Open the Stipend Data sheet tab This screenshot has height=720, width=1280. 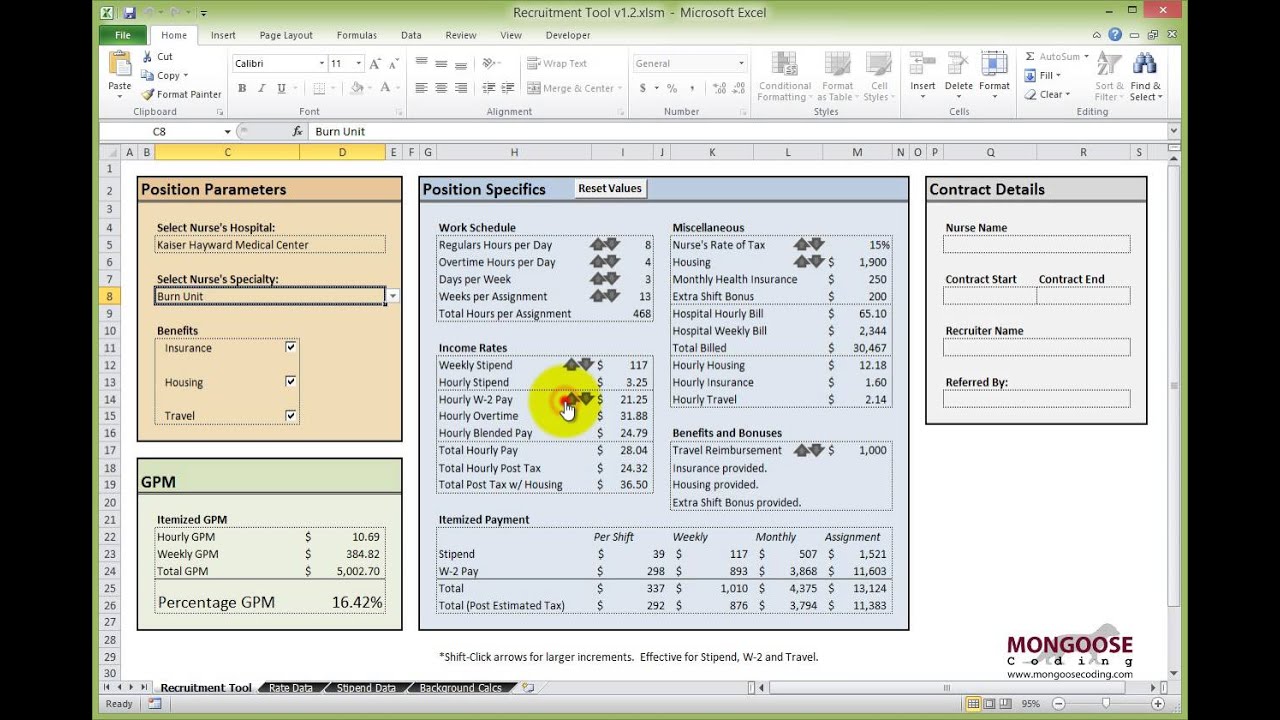366,688
